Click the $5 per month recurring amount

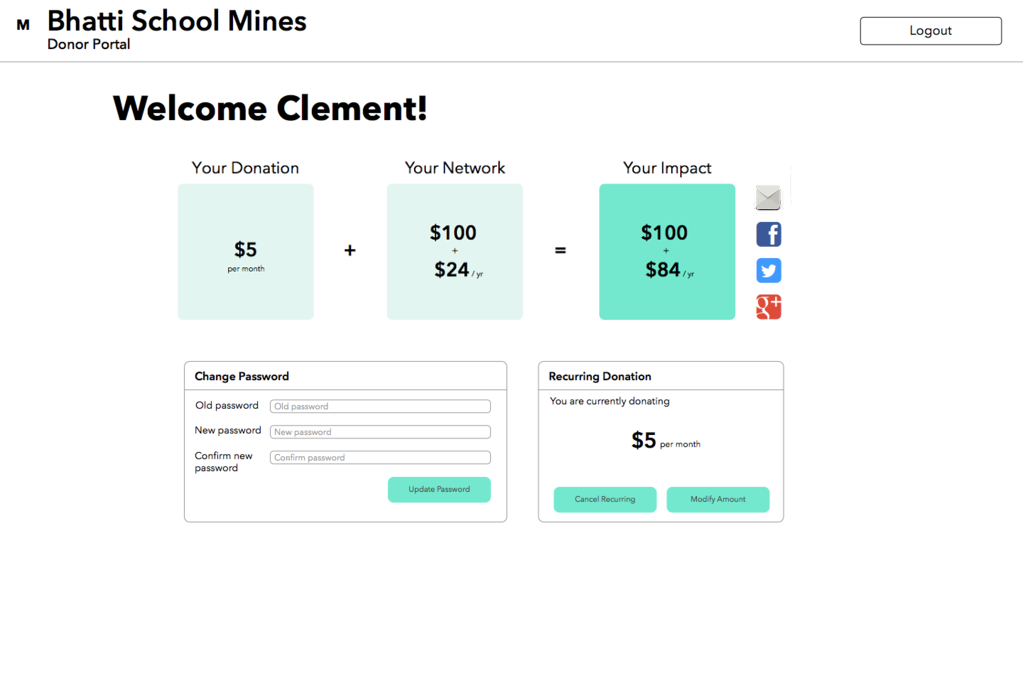click(665, 441)
